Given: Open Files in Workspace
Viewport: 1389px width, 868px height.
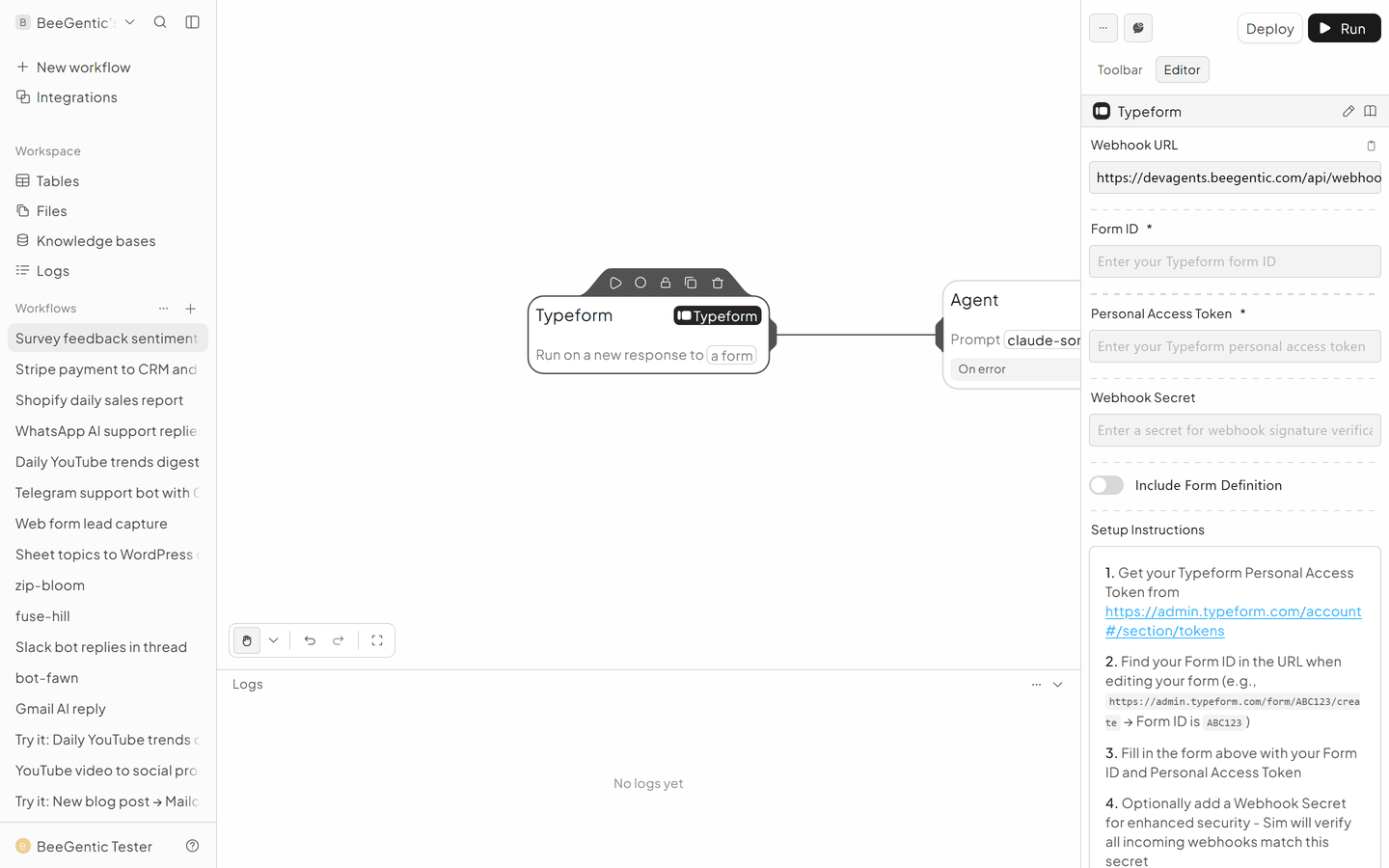Looking at the screenshot, I should (x=108, y=211).
